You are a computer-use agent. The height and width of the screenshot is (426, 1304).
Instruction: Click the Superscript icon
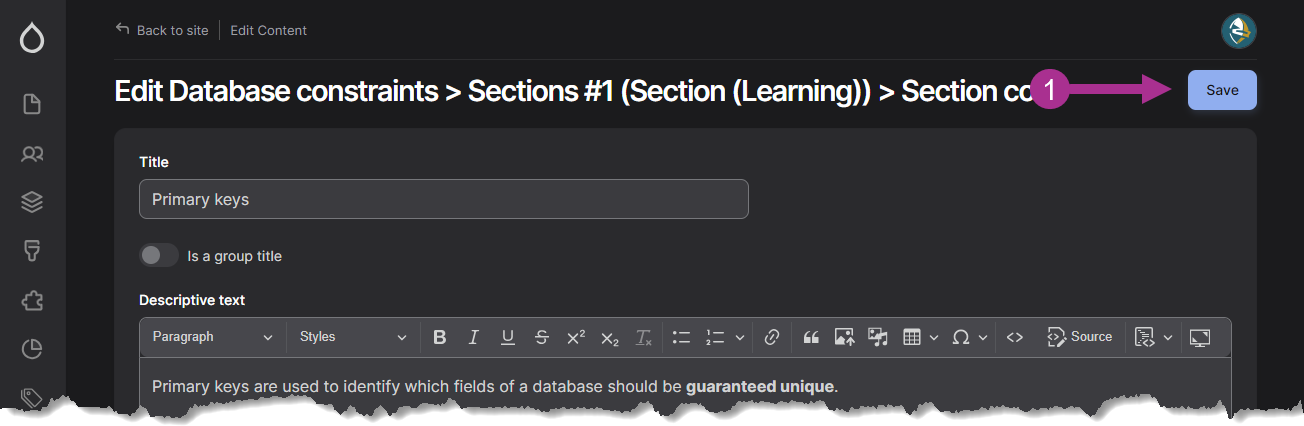click(576, 337)
